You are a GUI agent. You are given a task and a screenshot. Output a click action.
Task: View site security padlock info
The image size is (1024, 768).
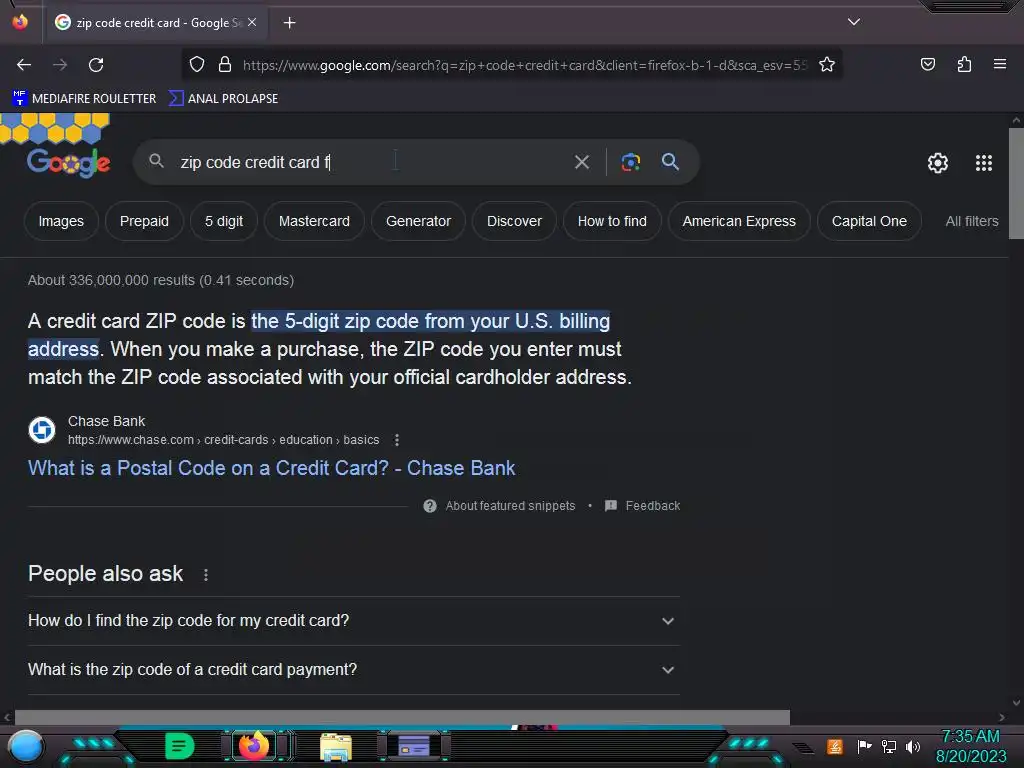click(225, 65)
